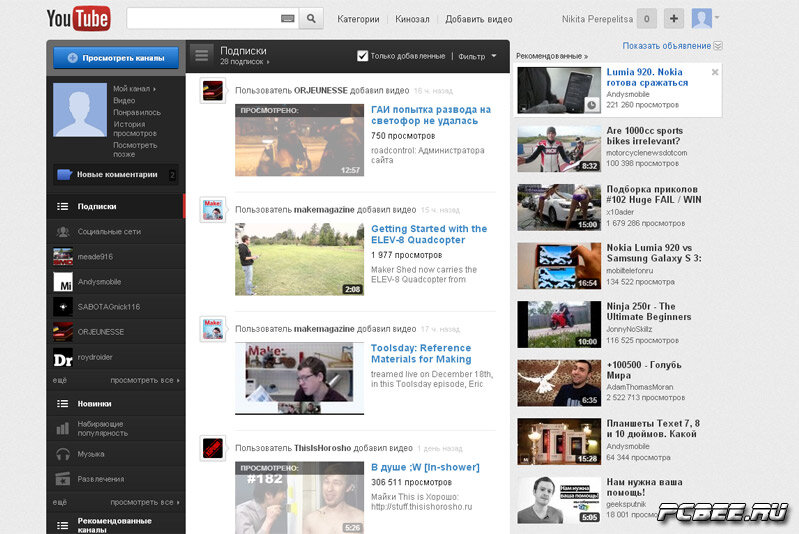
Task: Select Рекомендованные каналы in the sidebar
Action: 116,524
